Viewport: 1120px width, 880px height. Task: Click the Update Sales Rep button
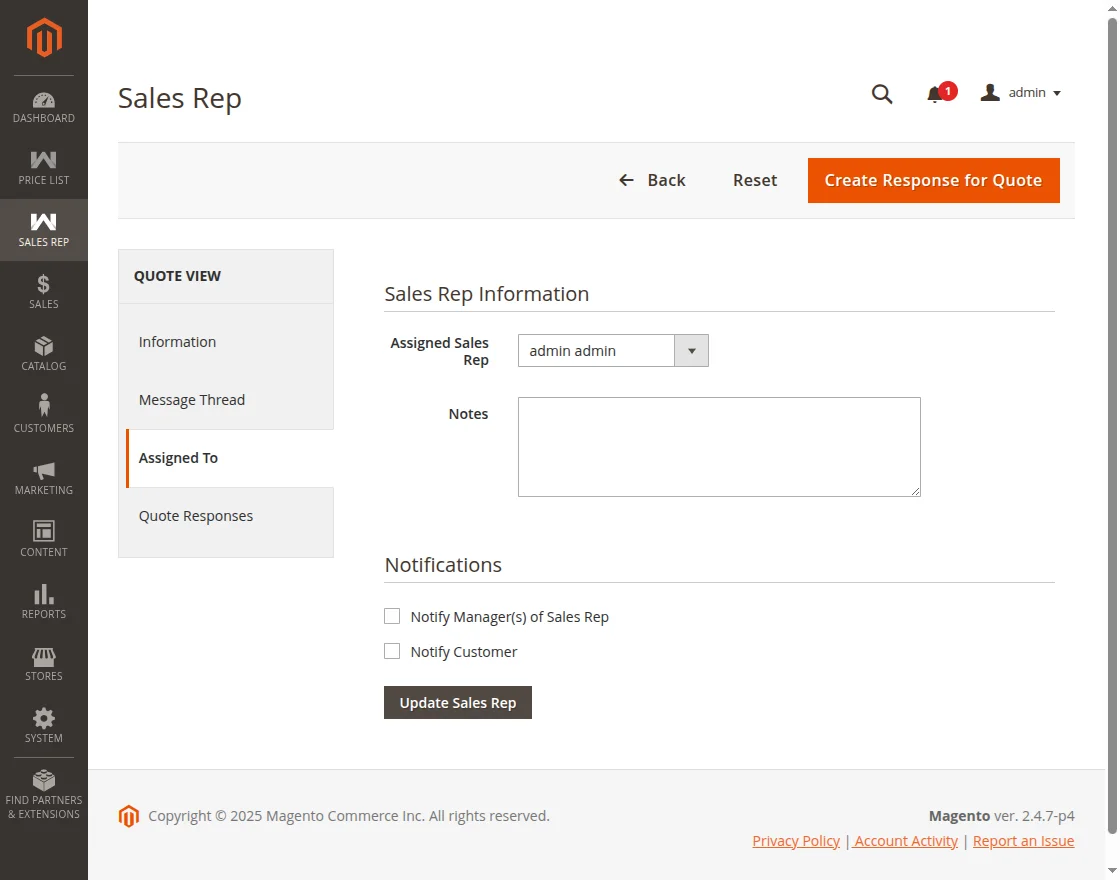coord(458,703)
